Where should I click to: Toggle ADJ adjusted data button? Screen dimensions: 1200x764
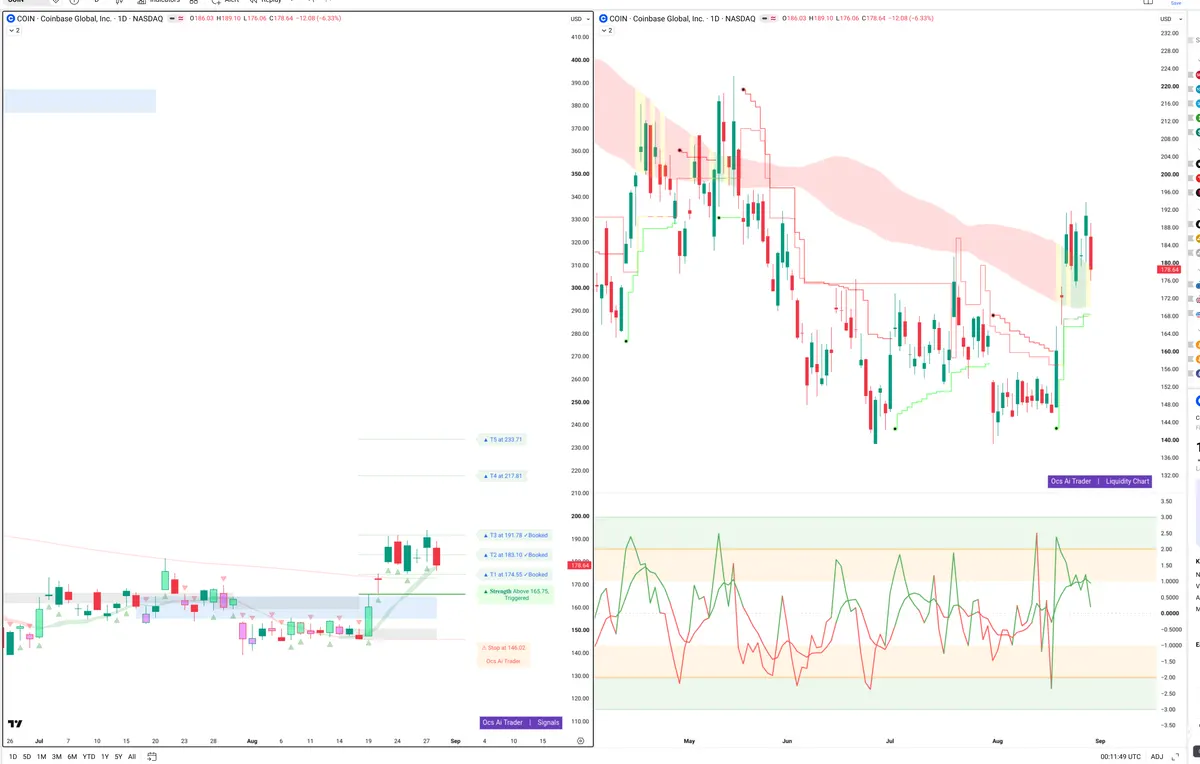coord(1157,756)
